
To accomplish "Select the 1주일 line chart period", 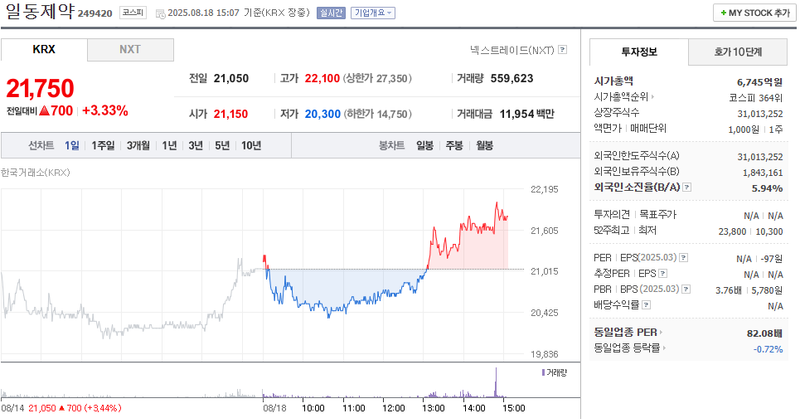I will tap(103, 145).
